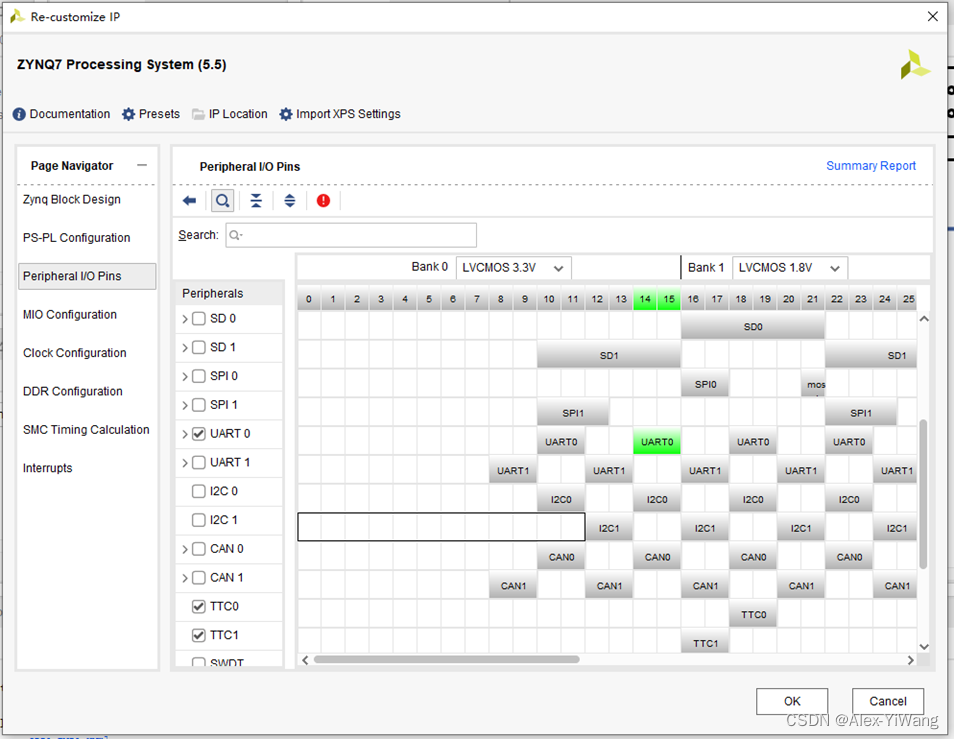Viewport: 954px width, 739px height.
Task: Go to SMC Timing Calculation page
Action: [x=86, y=429]
